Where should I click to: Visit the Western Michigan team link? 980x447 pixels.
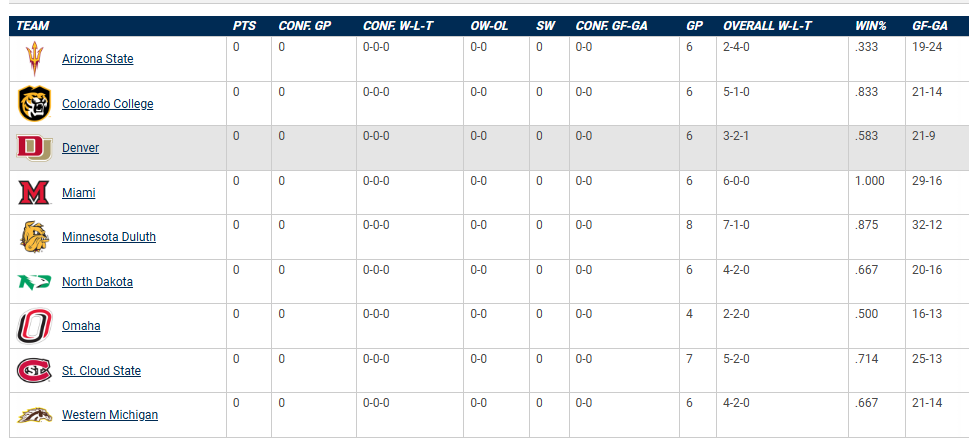click(109, 415)
